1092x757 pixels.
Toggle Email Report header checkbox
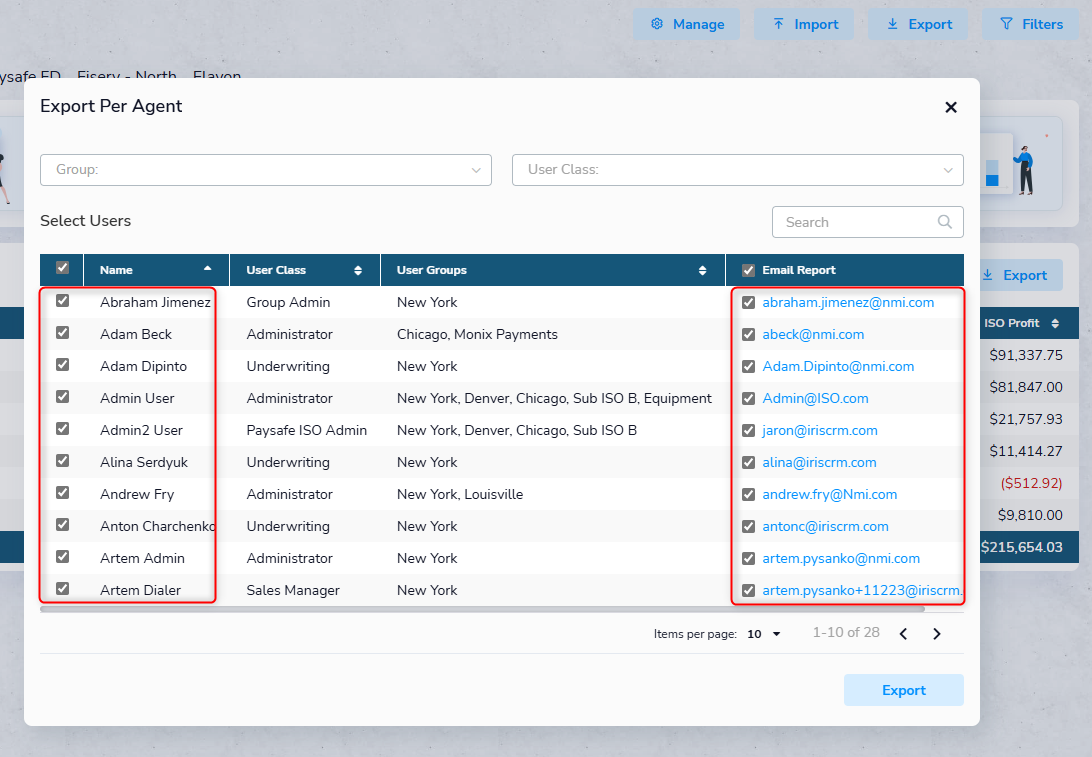(x=748, y=270)
